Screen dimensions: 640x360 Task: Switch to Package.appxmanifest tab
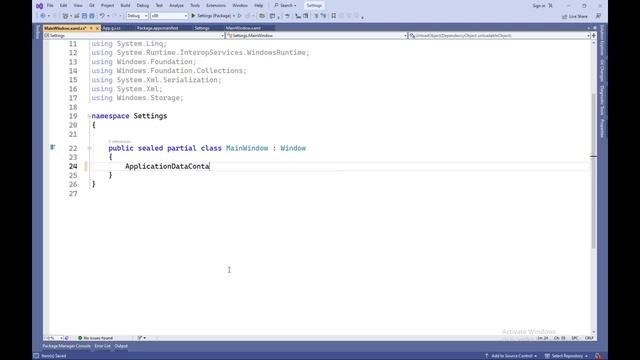(x=157, y=28)
